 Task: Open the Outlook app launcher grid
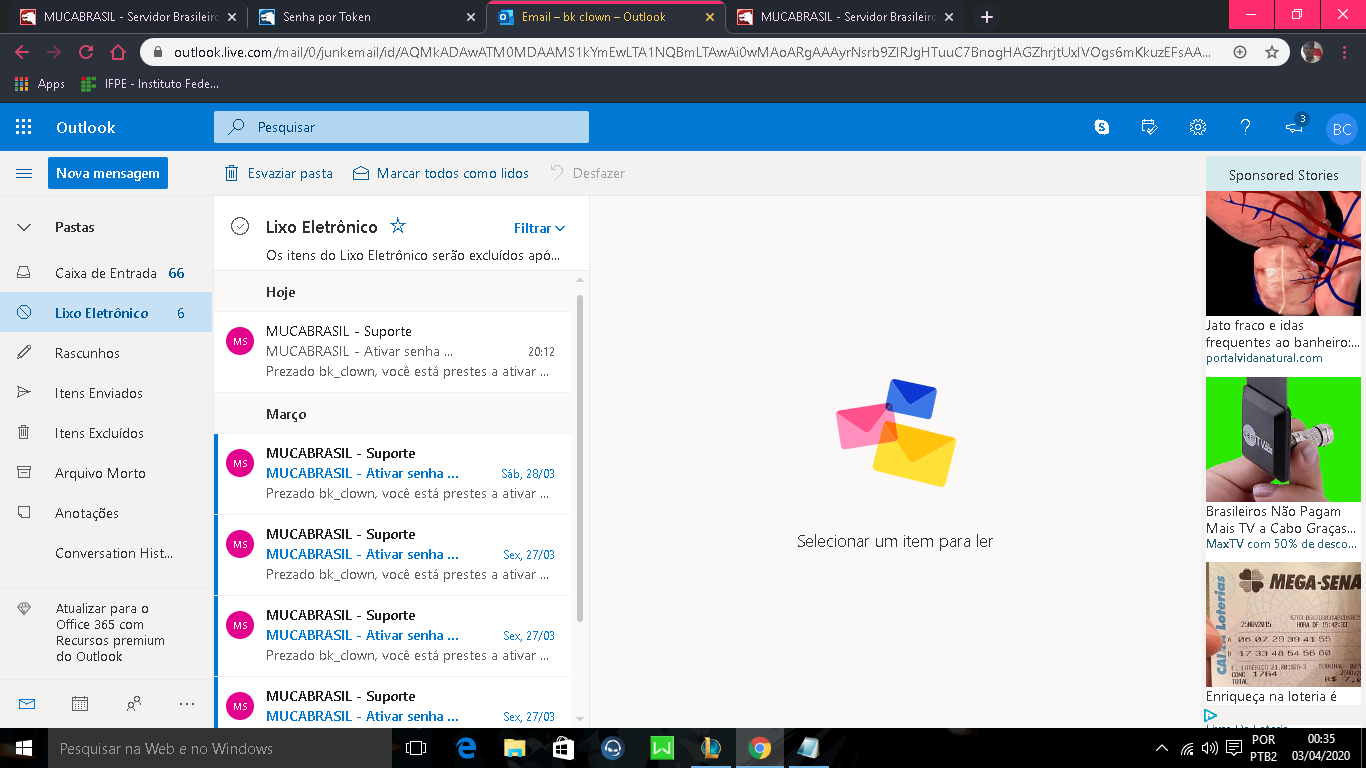pyautogui.click(x=24, y=127)
